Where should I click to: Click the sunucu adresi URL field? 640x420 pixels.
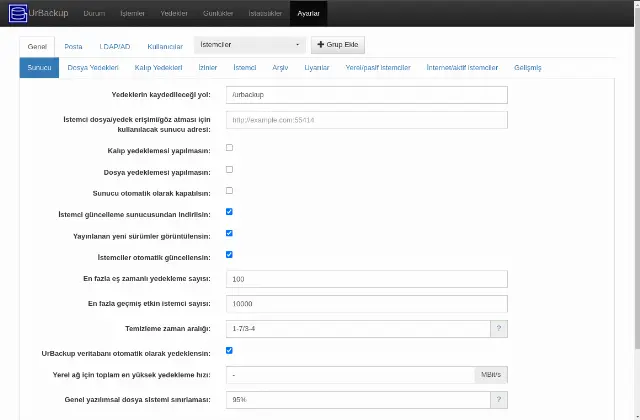pyautogui.click(x=367, y=120)
